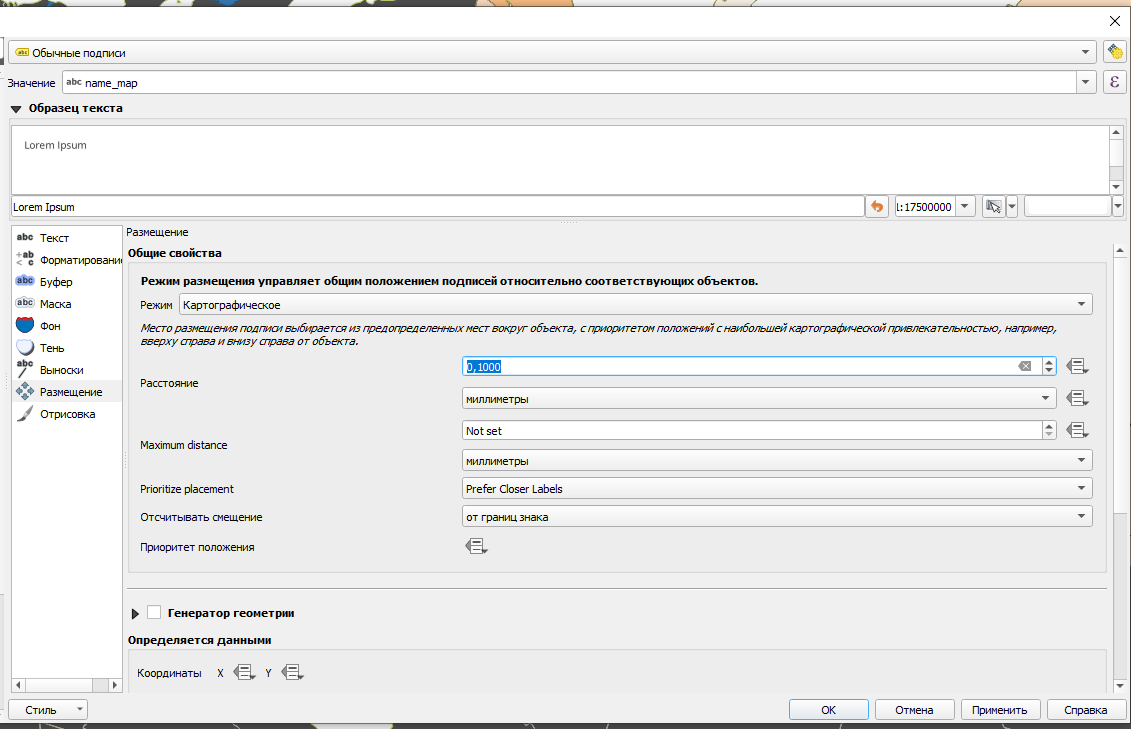The width and height of the screenshot is (1131, 729).
Task: Reset the sample text with the orange arrow
Action: pos(877,206)
